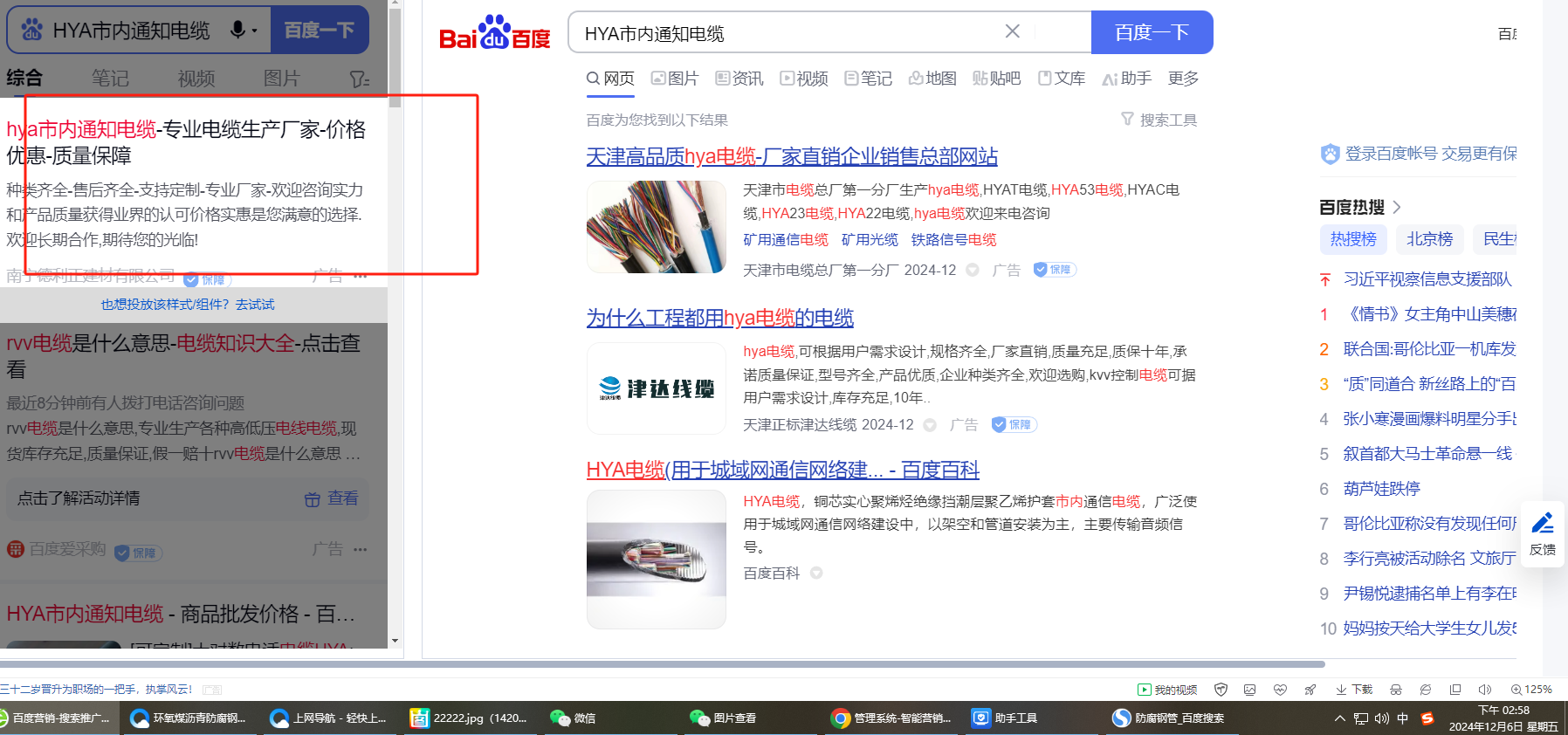Screen dimensions: 1568x735
Task: Expand the 百度热搜 chevron
Action: pyautogui.click(x=1397, y=207)
